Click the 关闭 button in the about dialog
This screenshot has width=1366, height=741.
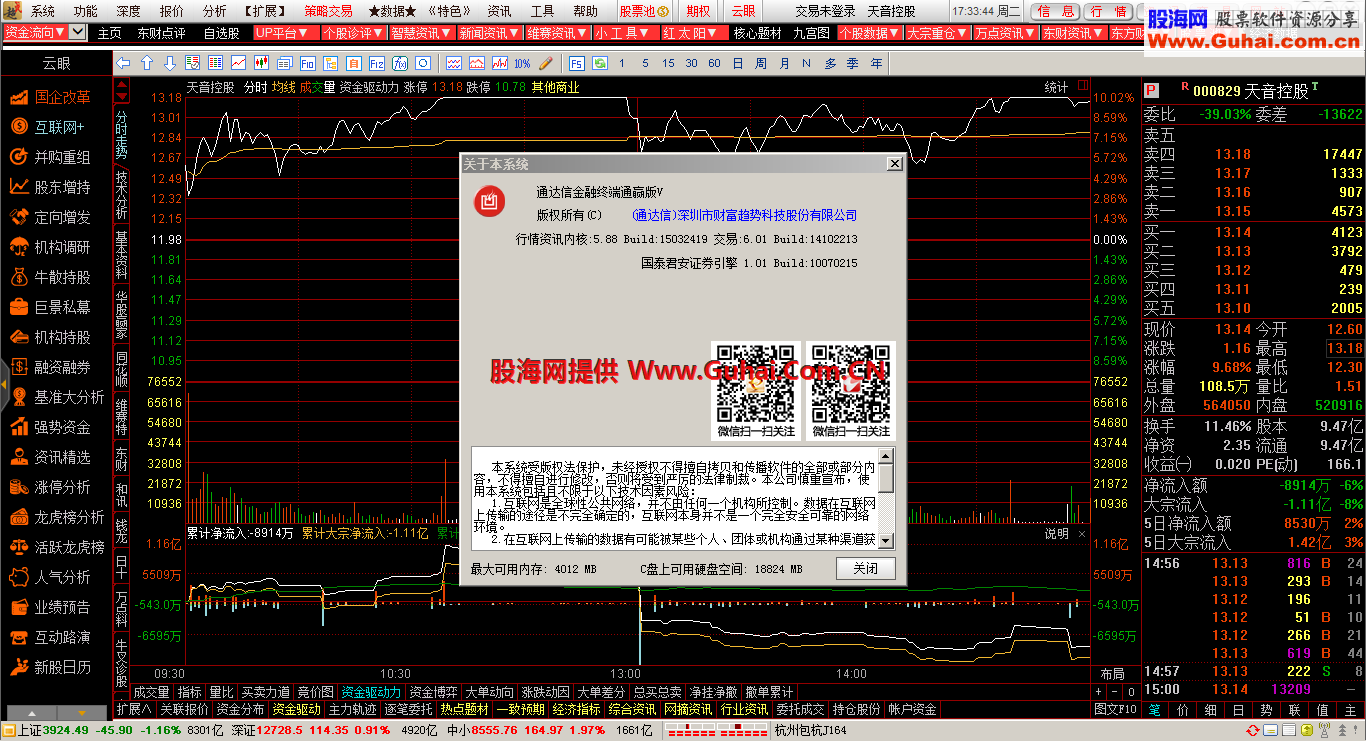pos(865,568)
